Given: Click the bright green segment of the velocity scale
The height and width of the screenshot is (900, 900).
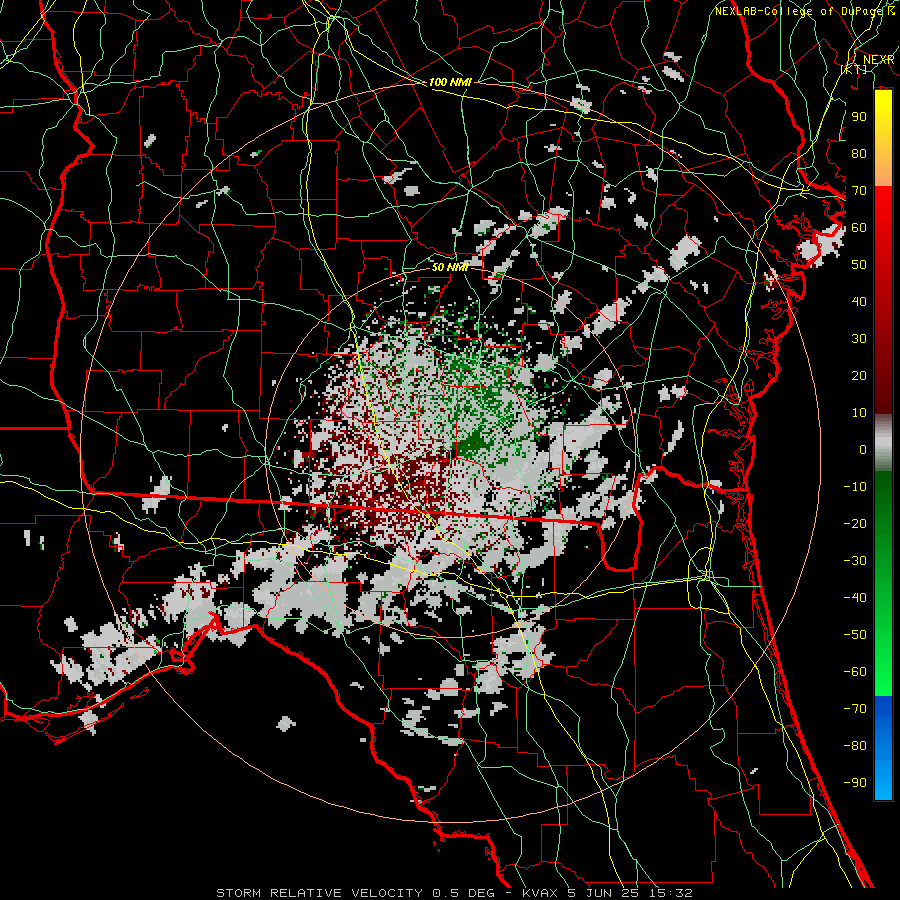Looking at the screenshot, I should 883,666.
